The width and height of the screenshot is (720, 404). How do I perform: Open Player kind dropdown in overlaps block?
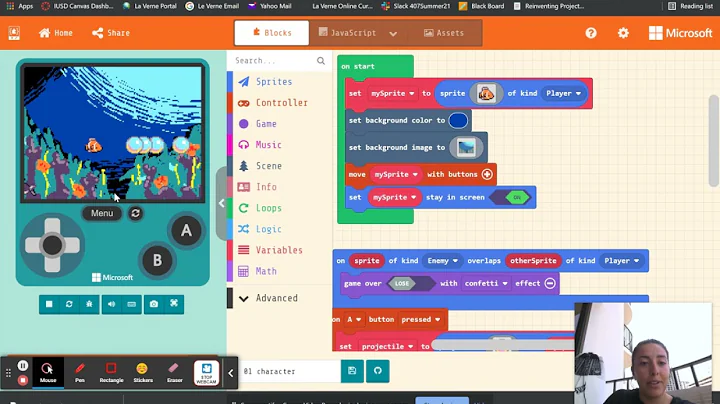621,261
